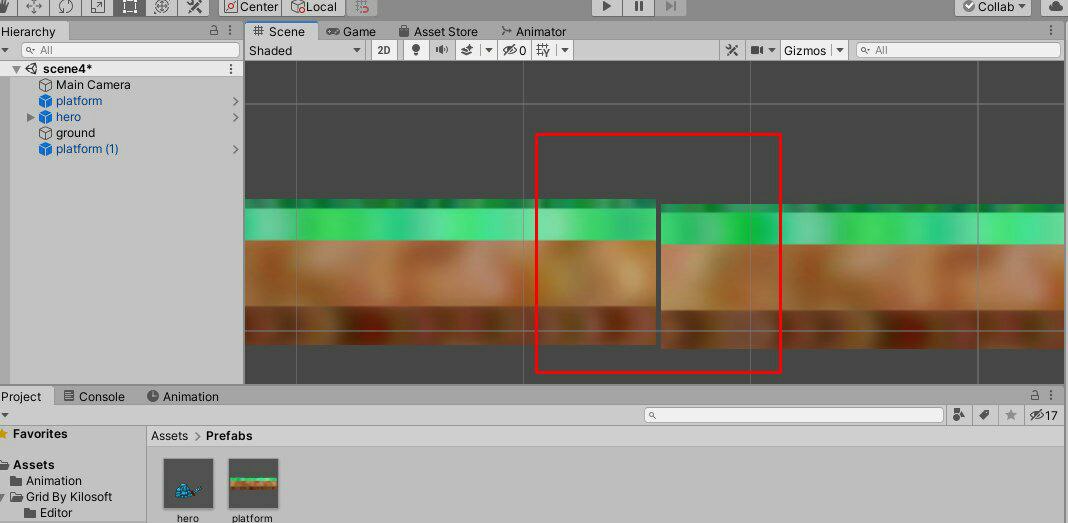Open the custom editor tools
Image resolution: width=1068 pixels, height=523 pixels.
pos(193,7)
